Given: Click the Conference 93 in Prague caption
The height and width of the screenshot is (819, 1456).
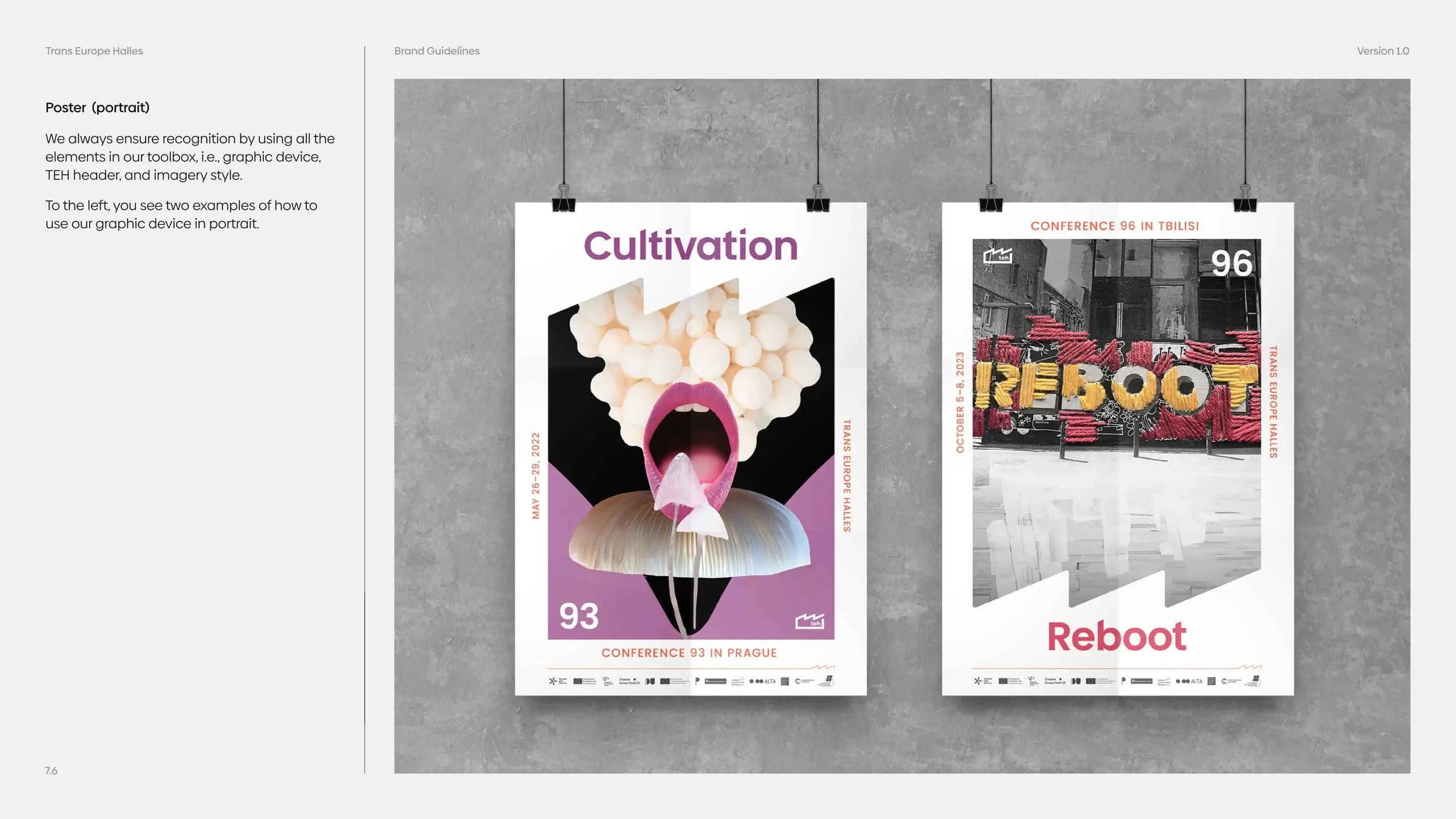Looking at the screenshot, I should [x=689, y=653].
